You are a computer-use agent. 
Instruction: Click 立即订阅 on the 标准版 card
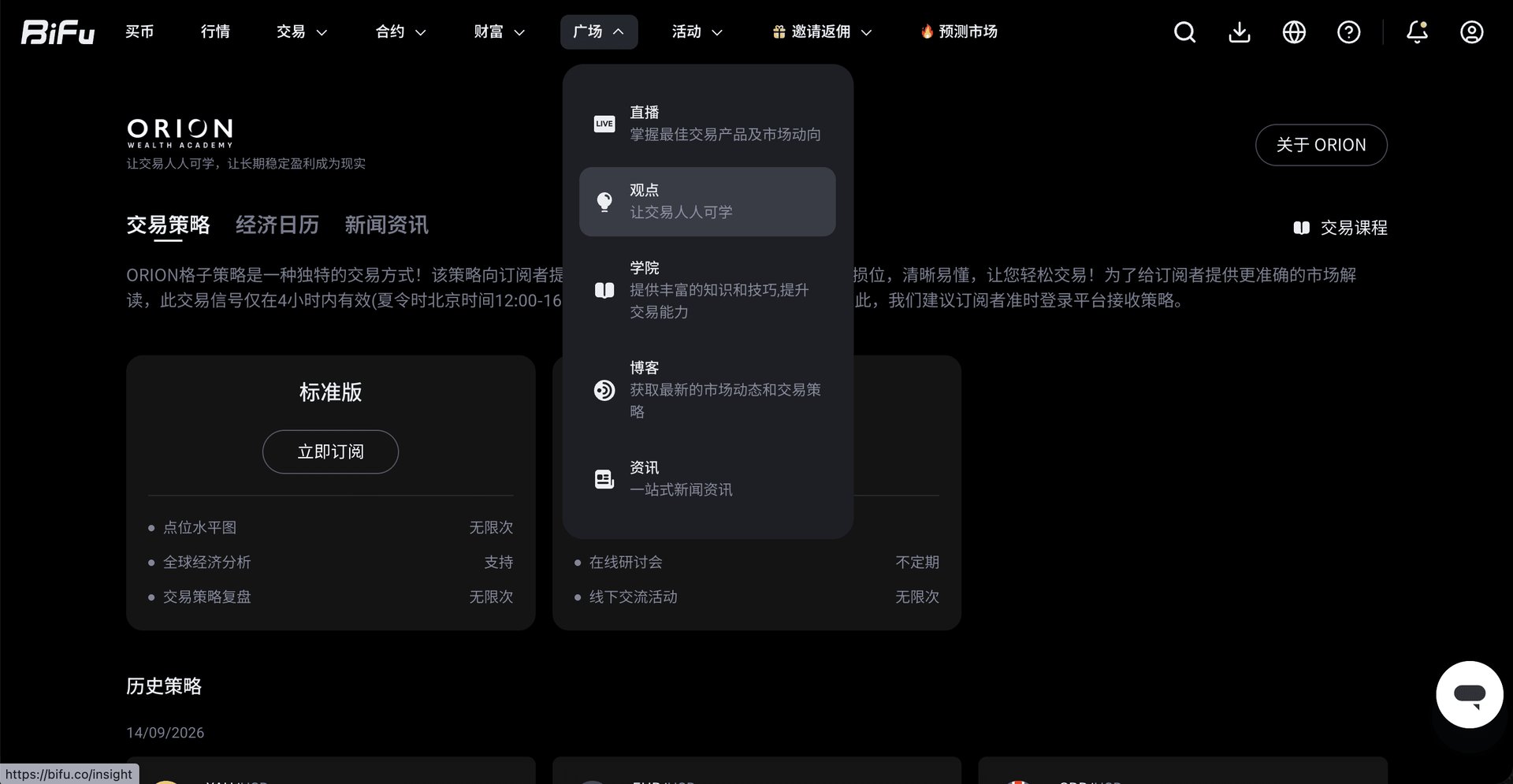330,452
